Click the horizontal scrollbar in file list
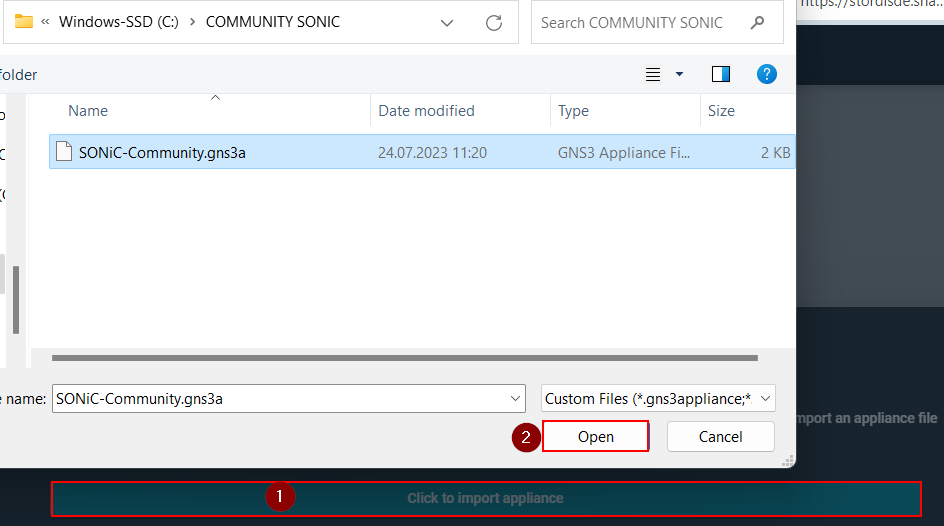The height and width of the screenshot is (526, 944). 400,357
